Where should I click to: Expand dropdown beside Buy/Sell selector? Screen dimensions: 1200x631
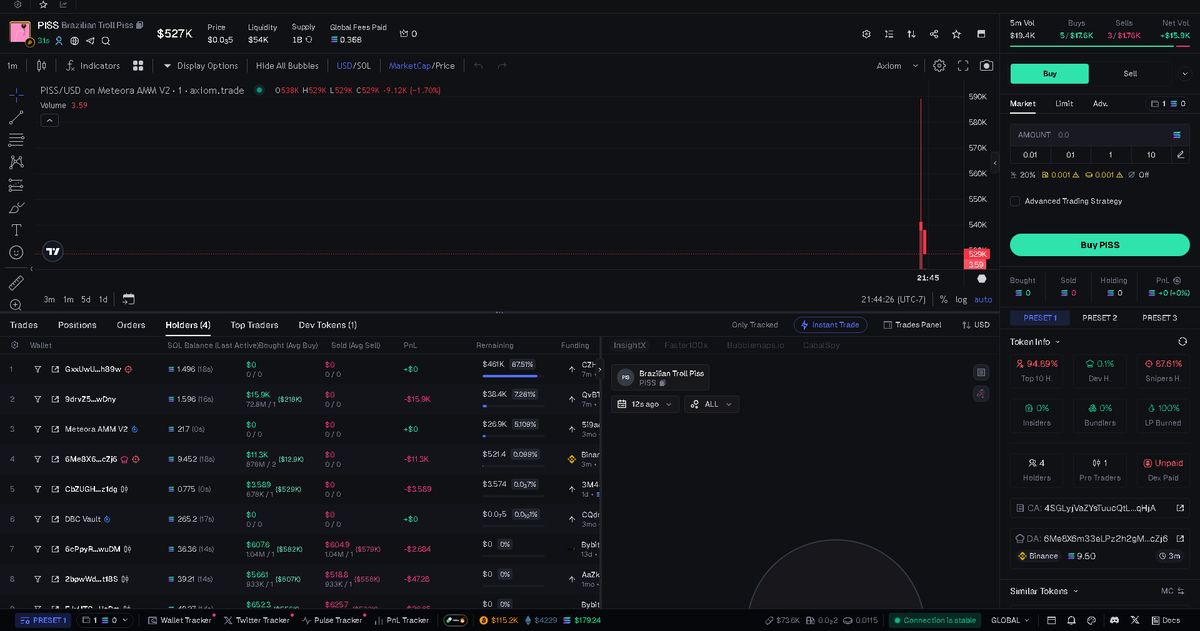pos(1184,73)
